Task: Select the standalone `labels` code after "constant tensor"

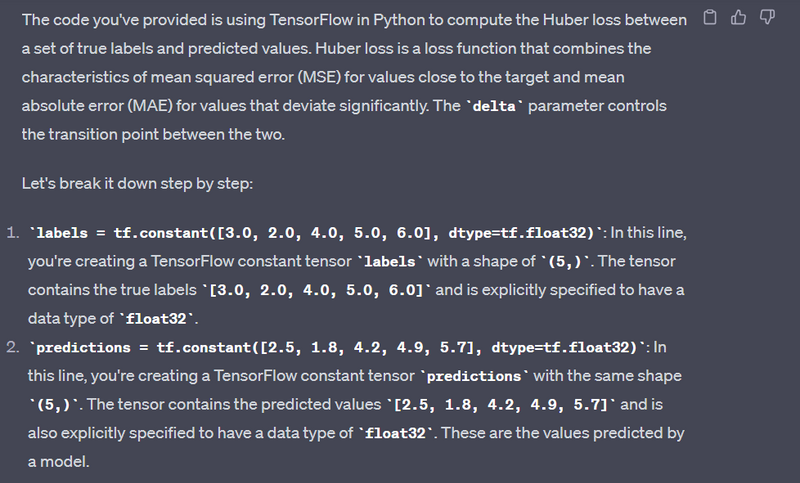Action: point(390,262)
